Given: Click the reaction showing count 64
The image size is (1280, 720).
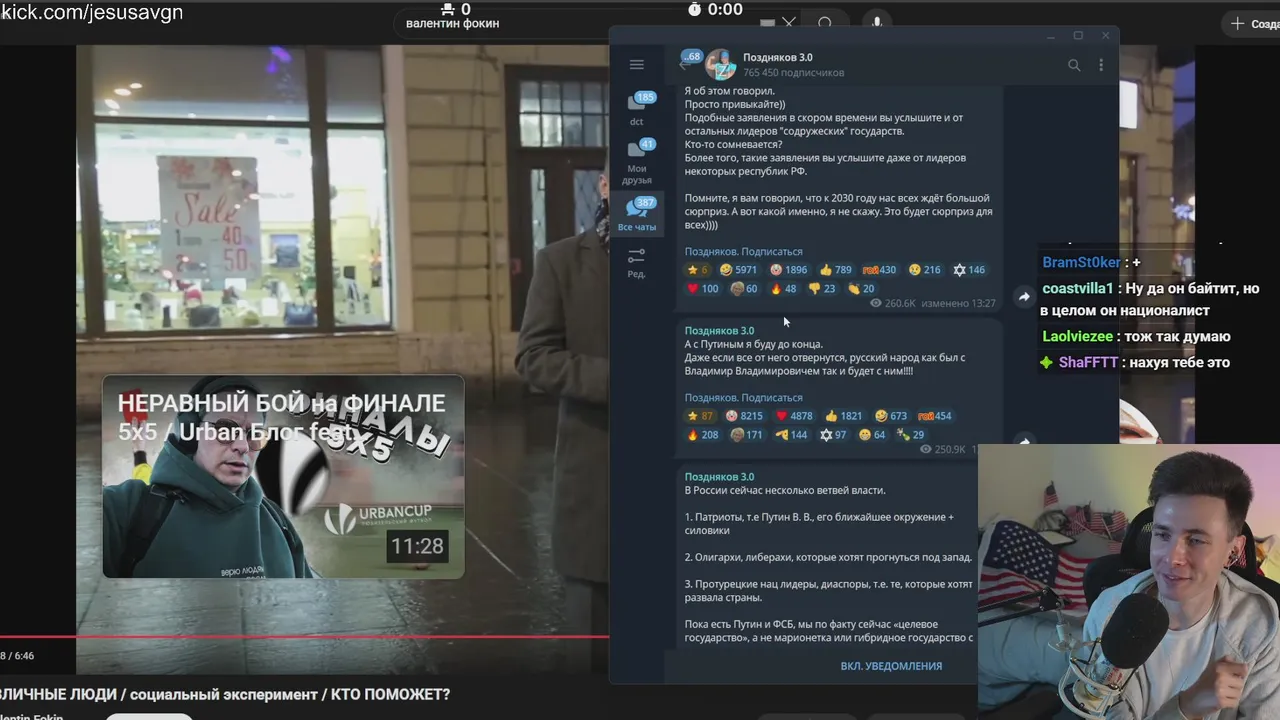Looking at the screenshot, I should pyautogui.click(x=873, y=435).
